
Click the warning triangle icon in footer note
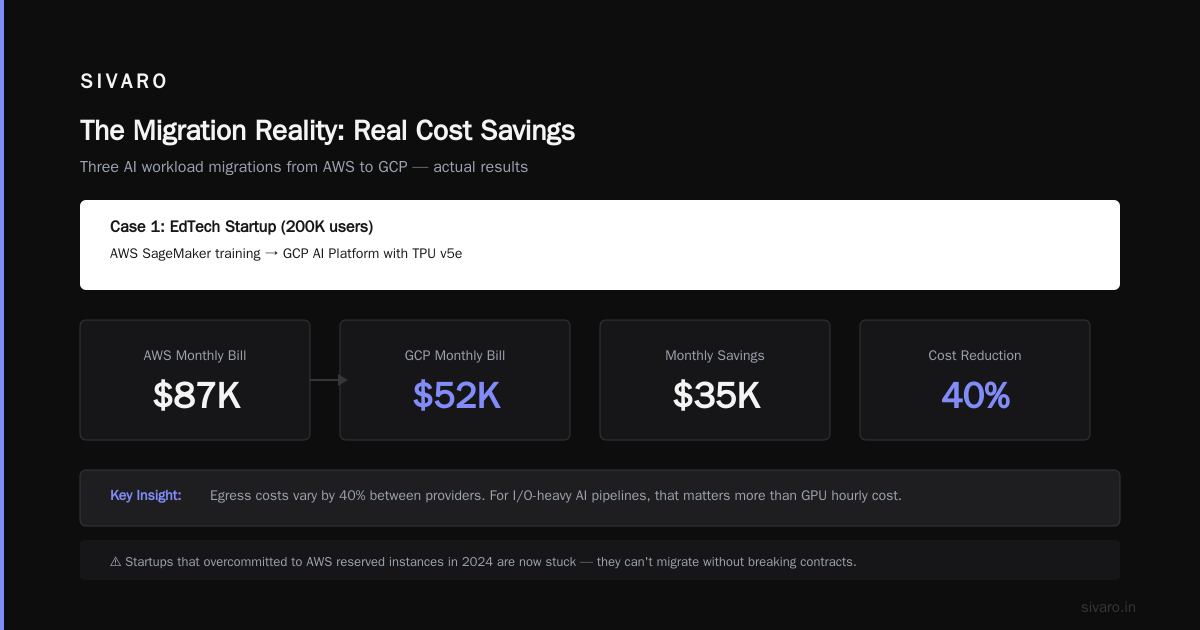pos(115,562)
